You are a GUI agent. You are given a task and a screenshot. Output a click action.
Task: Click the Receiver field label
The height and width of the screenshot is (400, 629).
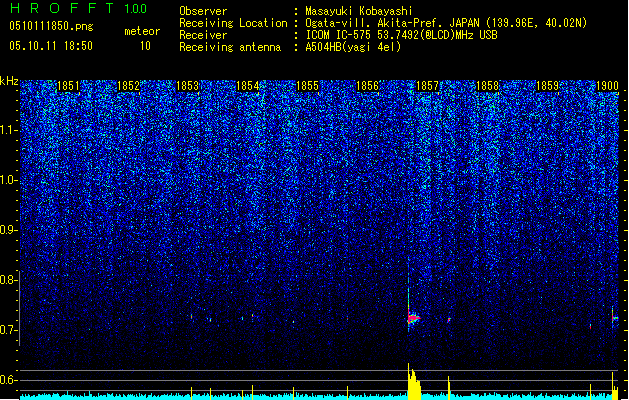[x=203, y=35]
